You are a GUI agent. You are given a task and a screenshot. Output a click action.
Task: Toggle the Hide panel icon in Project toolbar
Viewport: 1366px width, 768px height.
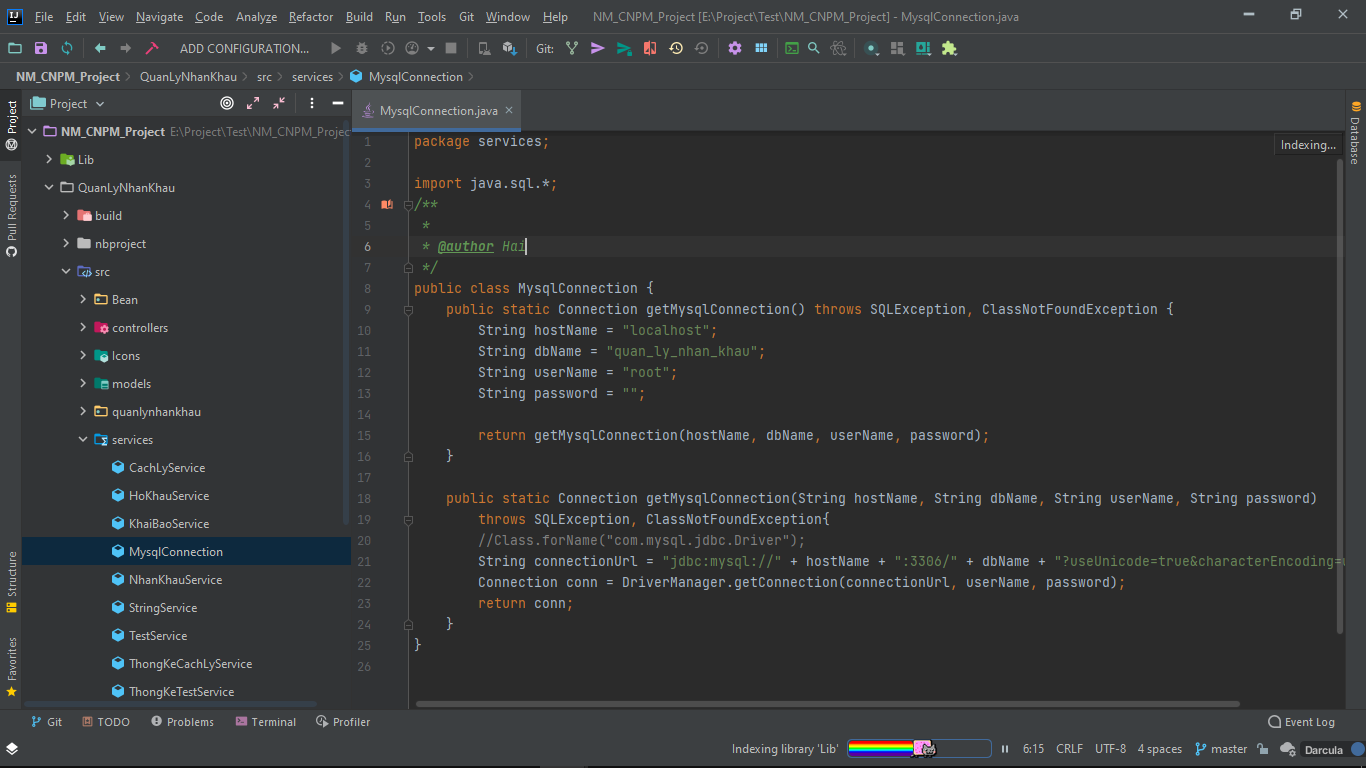pos(337,103)
